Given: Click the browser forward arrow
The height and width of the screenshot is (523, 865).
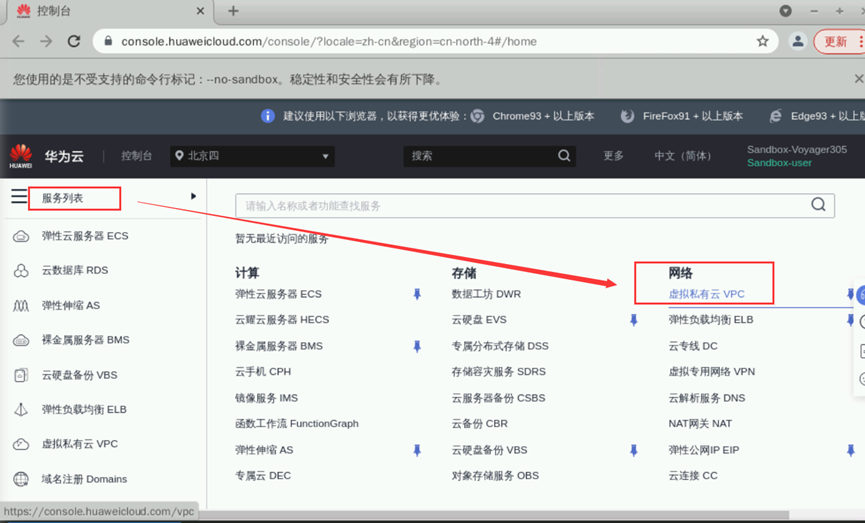Looking at the screenshot, I should pyautogui.click(x=46, y=41).
